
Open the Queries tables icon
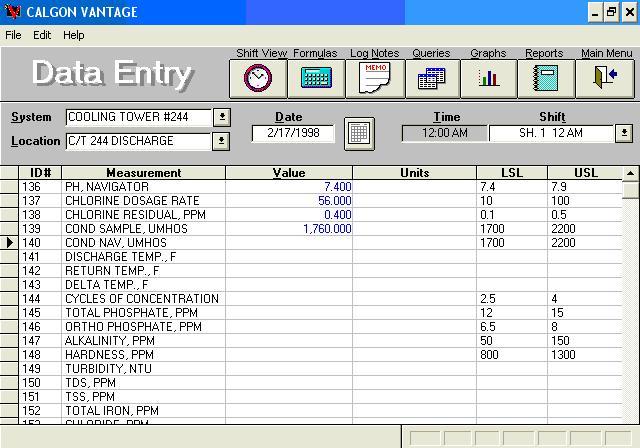point(433,79)
